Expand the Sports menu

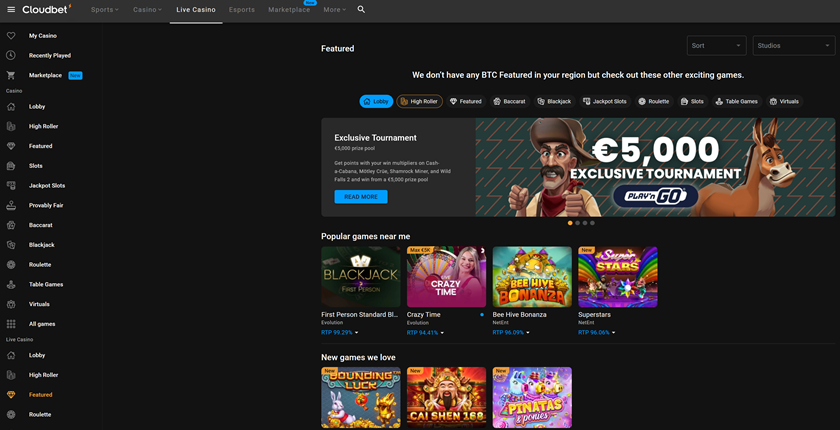point(105,10)
